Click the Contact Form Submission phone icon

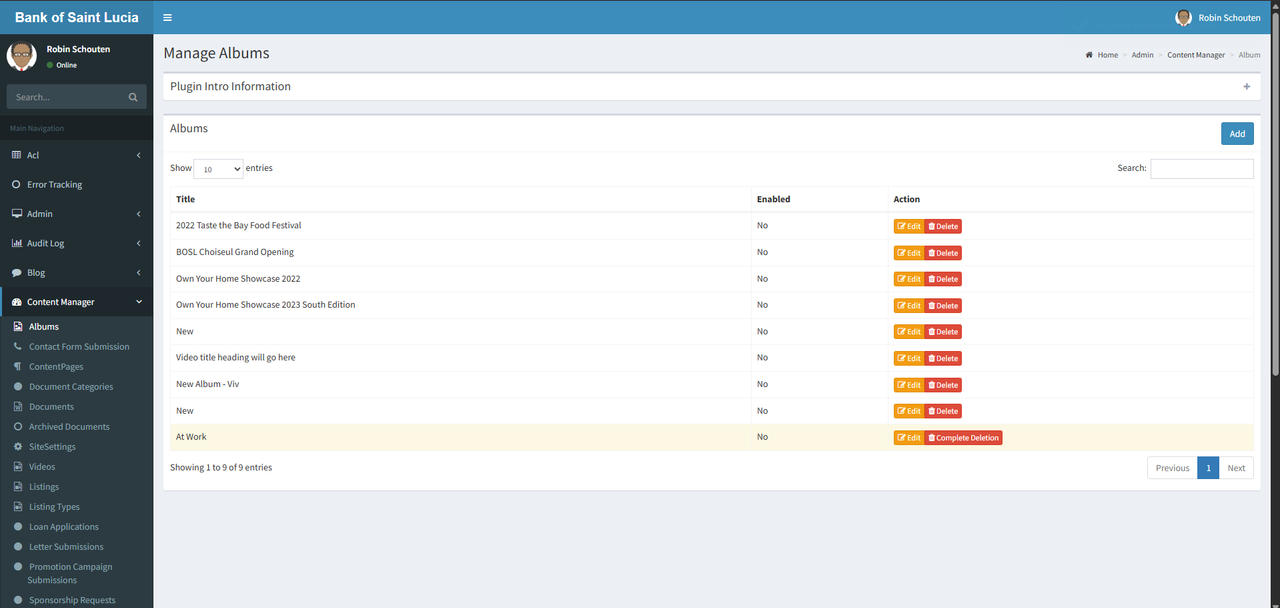click(x=19, y=346)
